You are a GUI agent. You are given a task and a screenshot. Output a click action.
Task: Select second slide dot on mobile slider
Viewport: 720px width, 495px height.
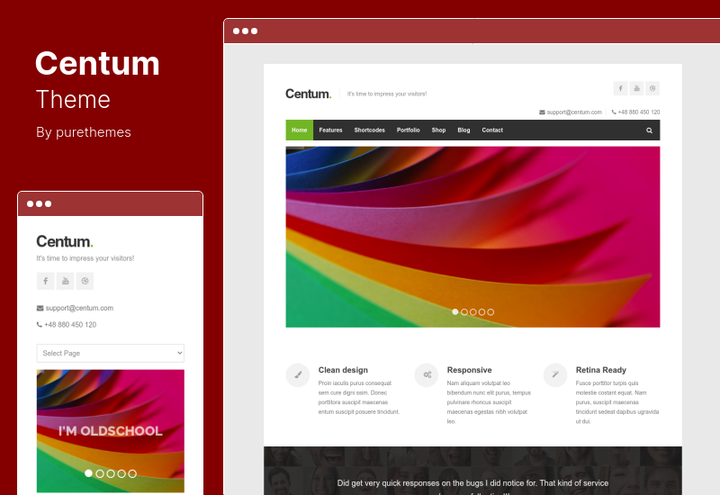coord(100,473)
